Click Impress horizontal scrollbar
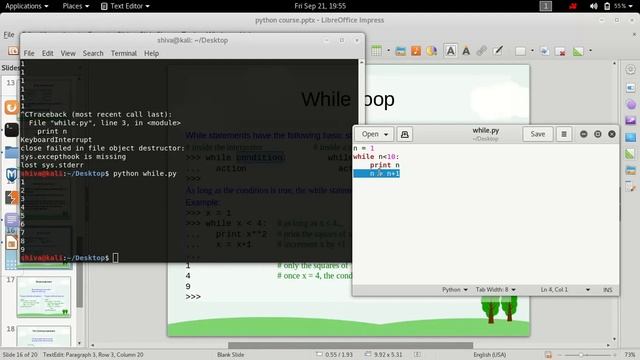640x360 pixels. (350, 345)
